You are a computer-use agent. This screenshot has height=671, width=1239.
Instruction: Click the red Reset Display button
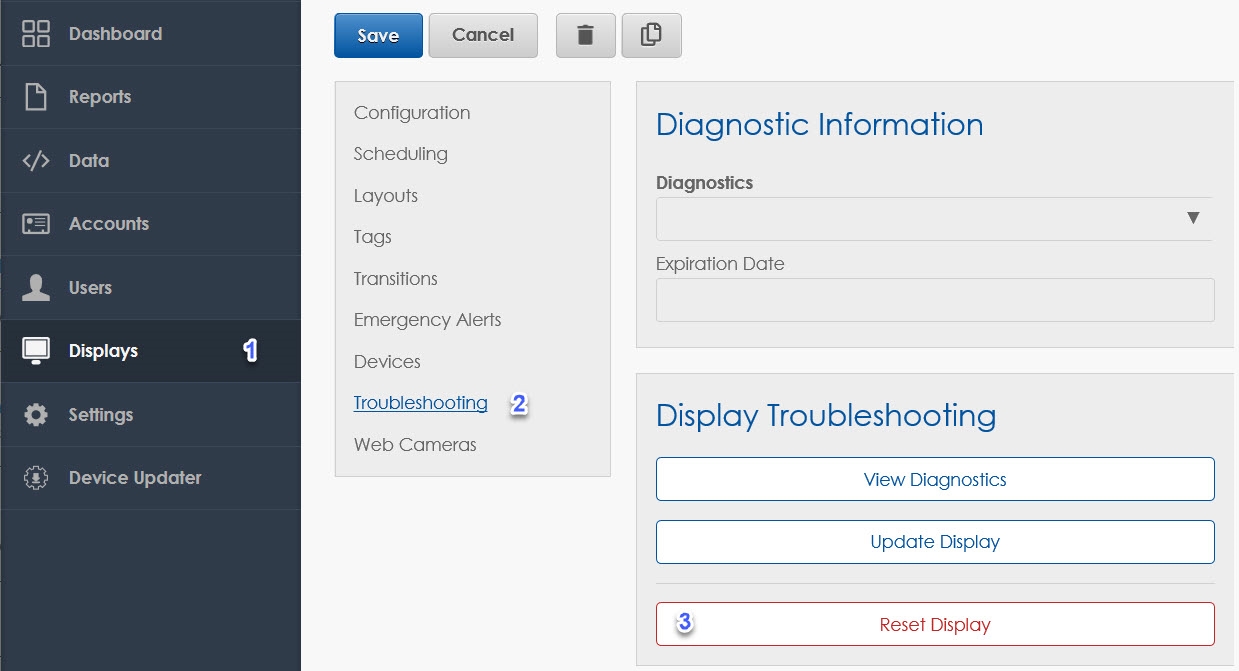click(934, 624)
